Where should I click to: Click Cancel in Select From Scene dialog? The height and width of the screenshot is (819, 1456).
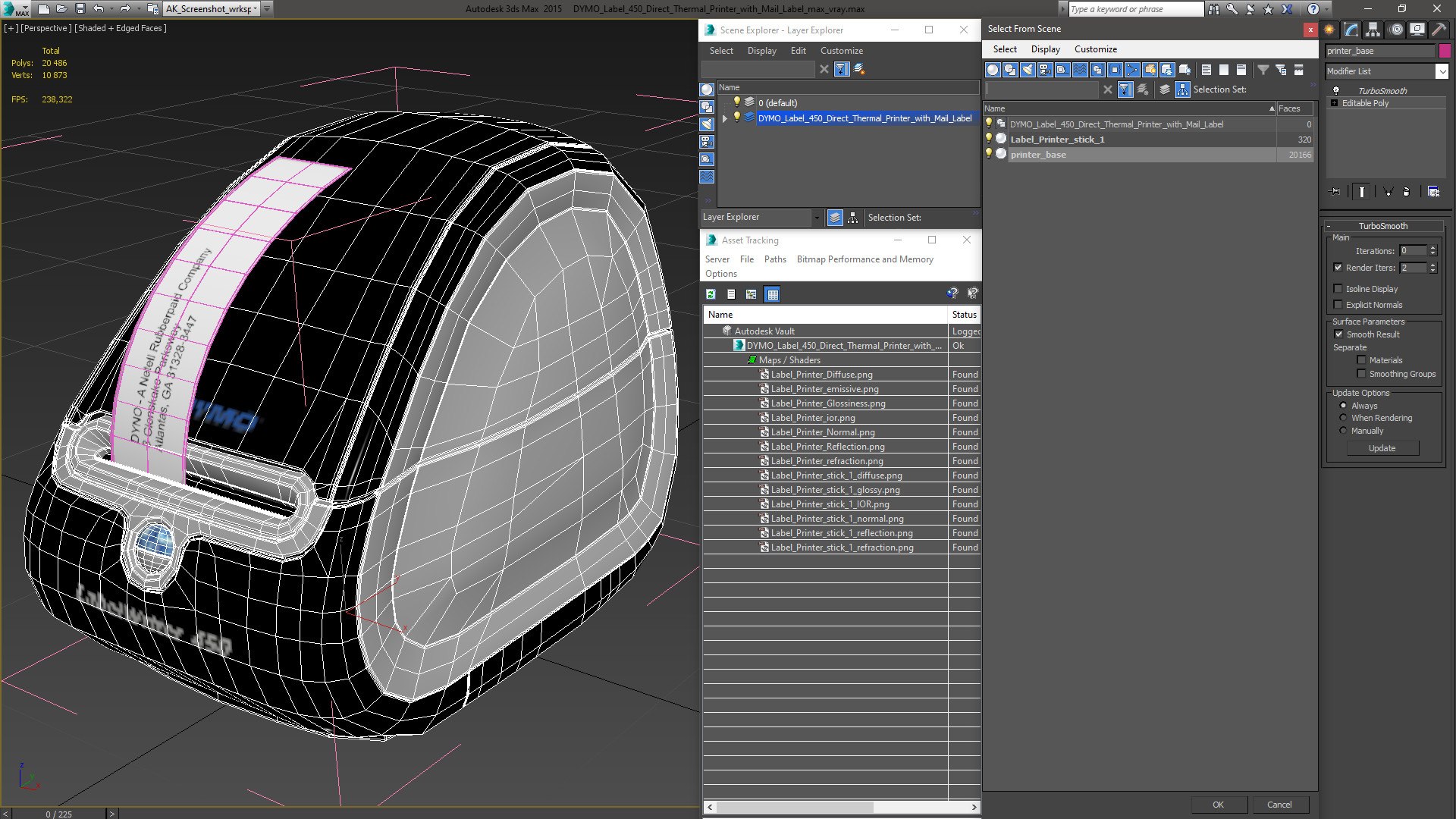click(x=1279, y=805)
